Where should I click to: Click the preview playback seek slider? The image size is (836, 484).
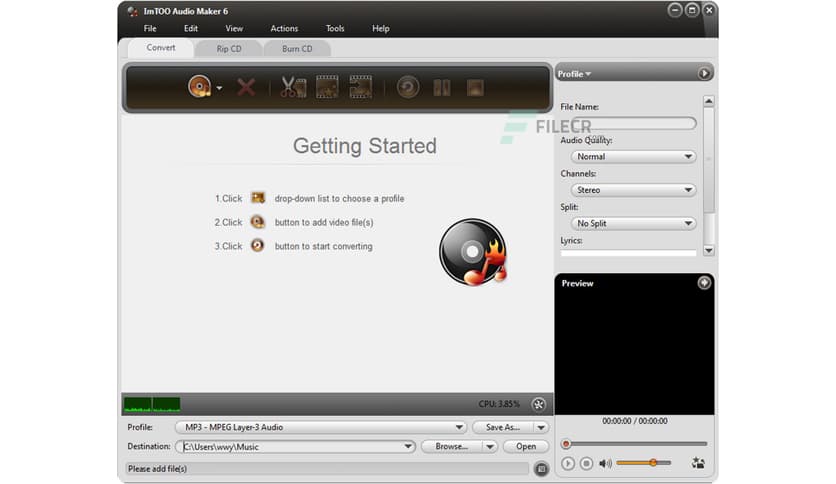[x=634, y=443]
